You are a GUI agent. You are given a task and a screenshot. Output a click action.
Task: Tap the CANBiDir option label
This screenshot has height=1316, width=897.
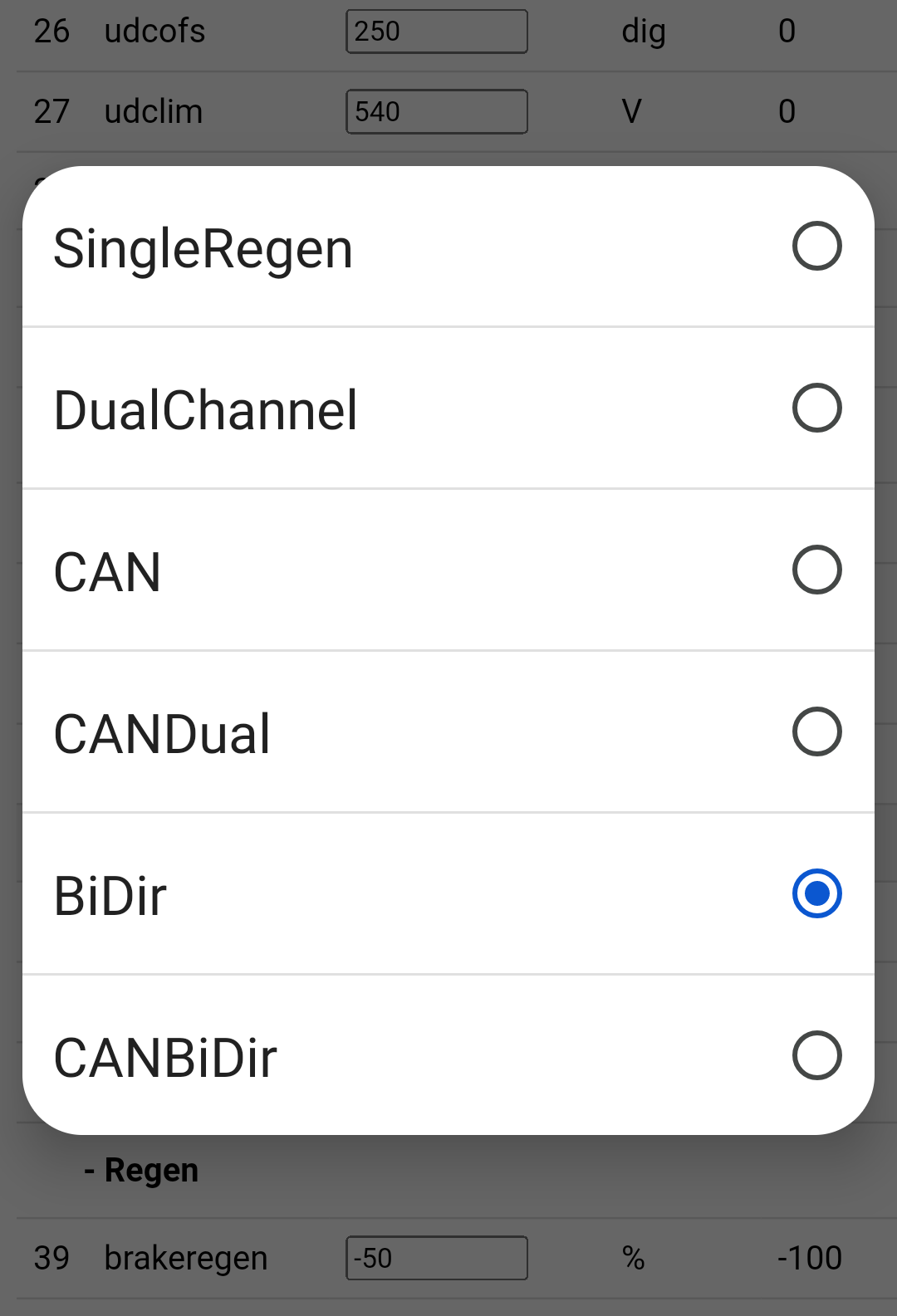coord(165,1058)
